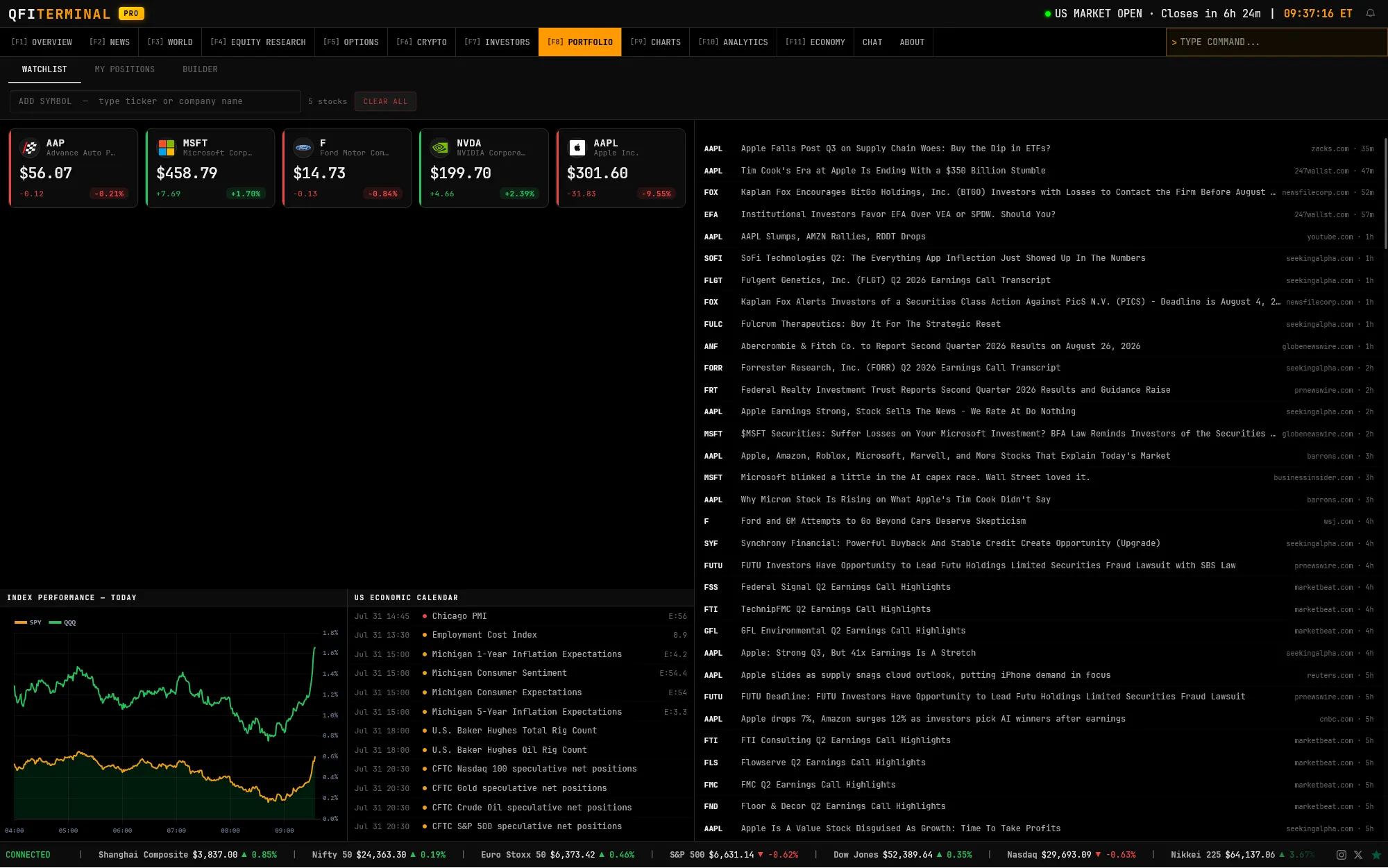Viewport: 1388px width, 868px height.
Task: Click the PRO badge beside QFI Terminal
Action: (x=131, y=13)
